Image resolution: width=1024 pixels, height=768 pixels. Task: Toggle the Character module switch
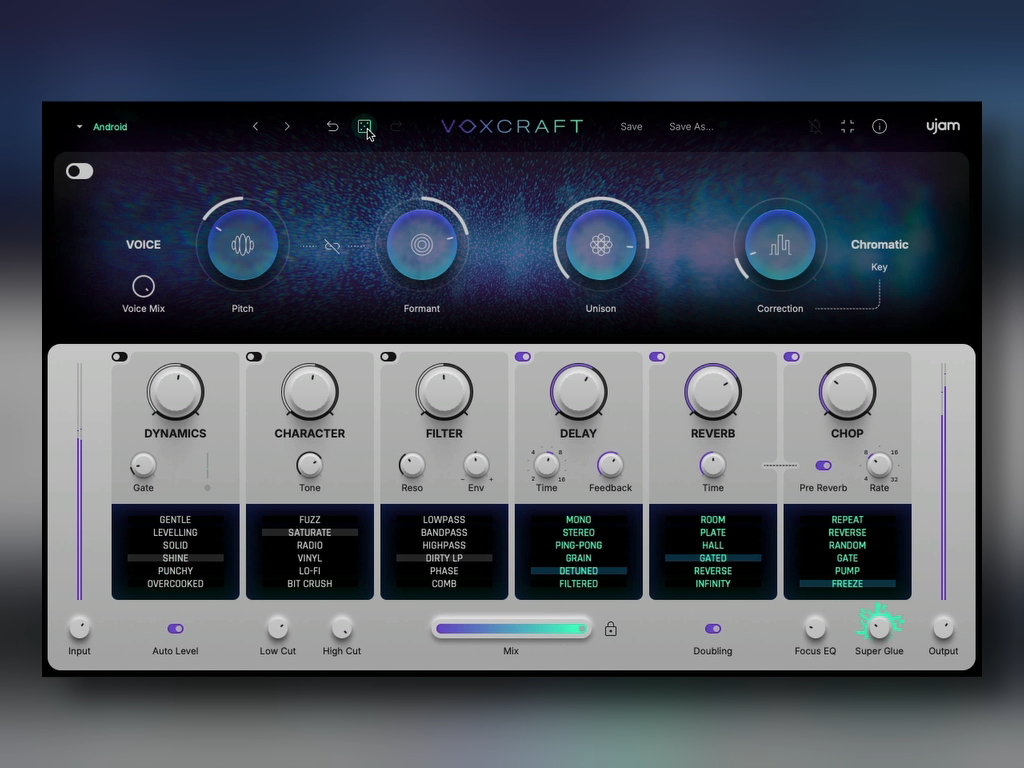point(254,357)
